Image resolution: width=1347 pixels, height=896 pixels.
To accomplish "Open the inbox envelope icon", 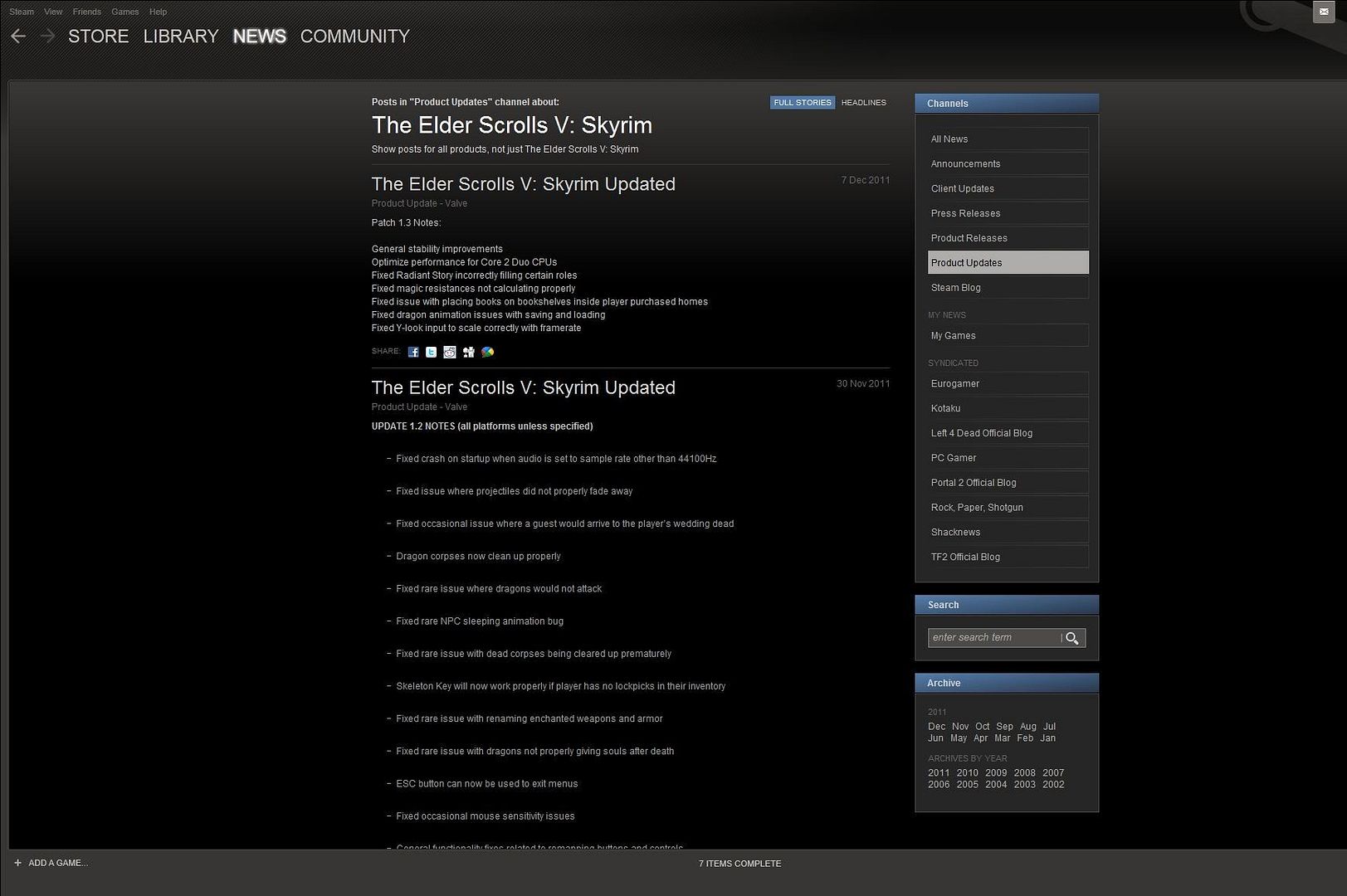I will [1323, 12].
